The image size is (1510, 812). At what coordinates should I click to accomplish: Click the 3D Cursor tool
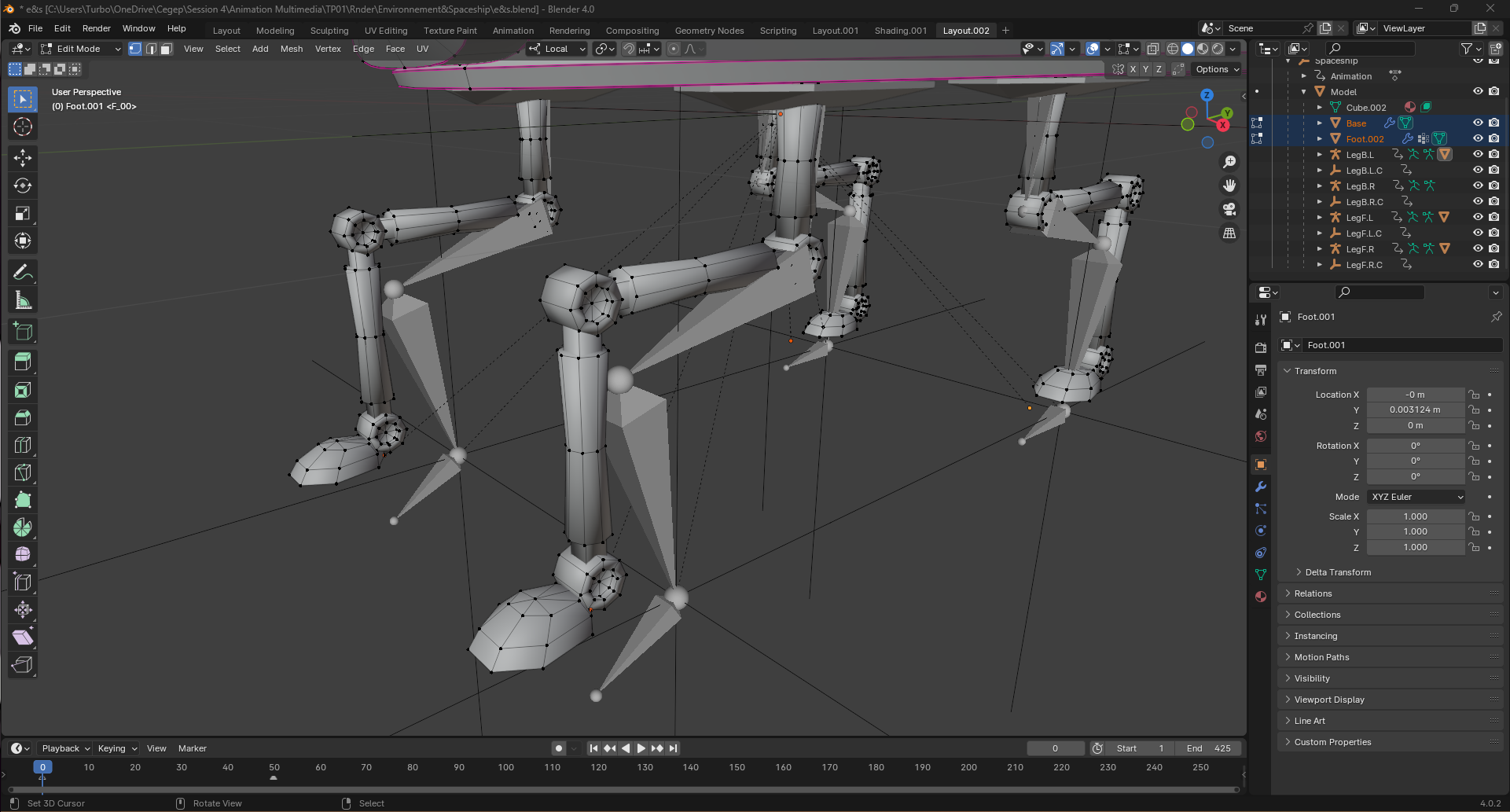23,127
